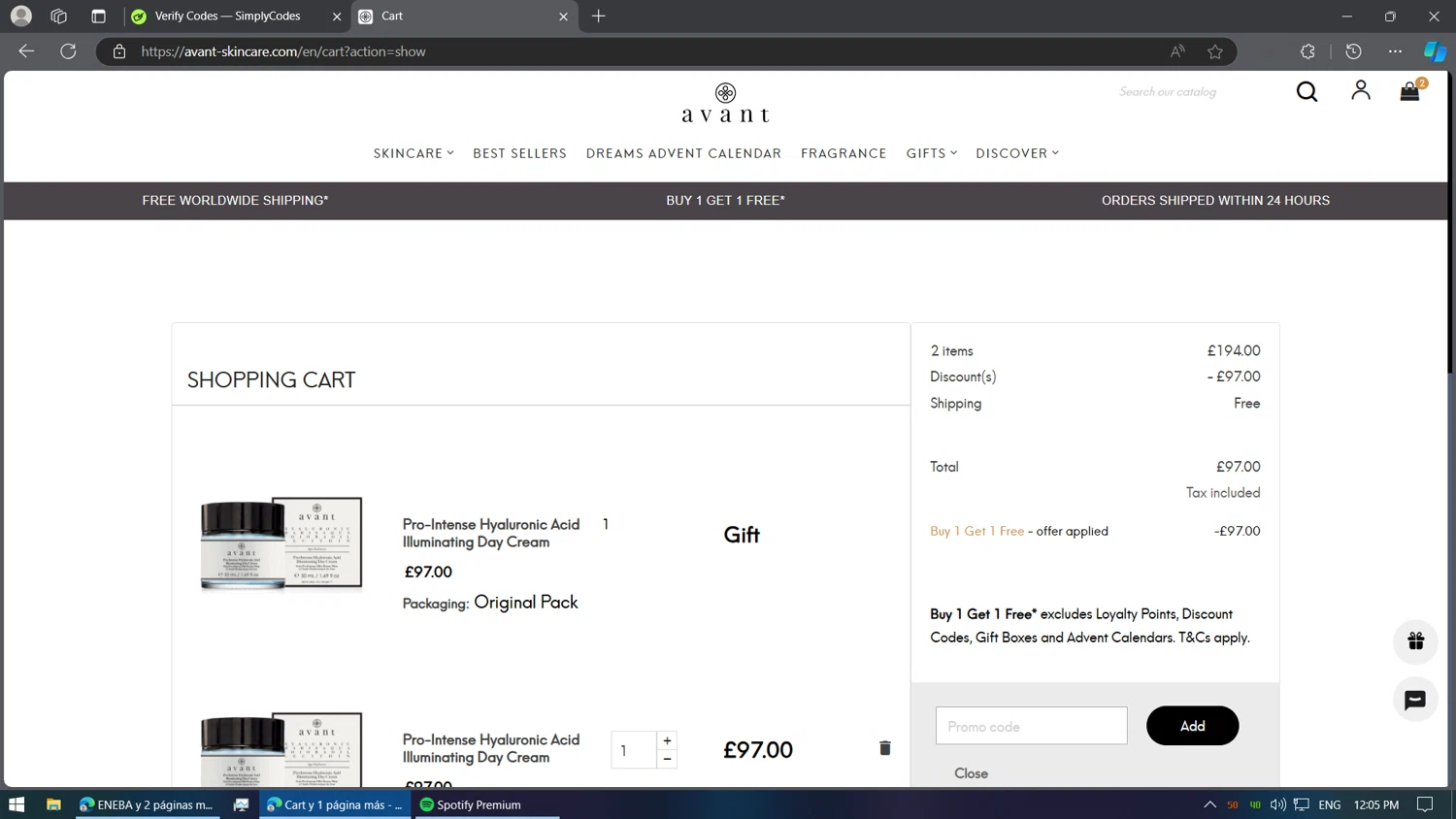Open DREAMS ADVENT CALENDAR page
1456x819 pixels.
(x=683, y=153)
